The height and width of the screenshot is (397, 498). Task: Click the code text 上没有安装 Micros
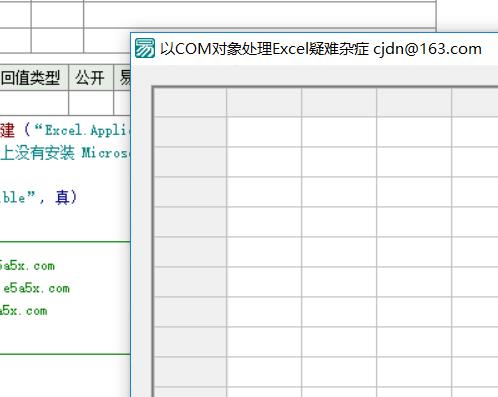pos(65,153)
